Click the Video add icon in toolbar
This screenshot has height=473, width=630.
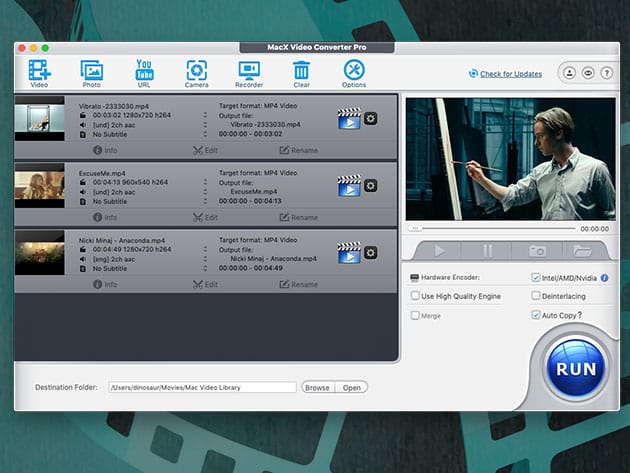pos(39,71)
